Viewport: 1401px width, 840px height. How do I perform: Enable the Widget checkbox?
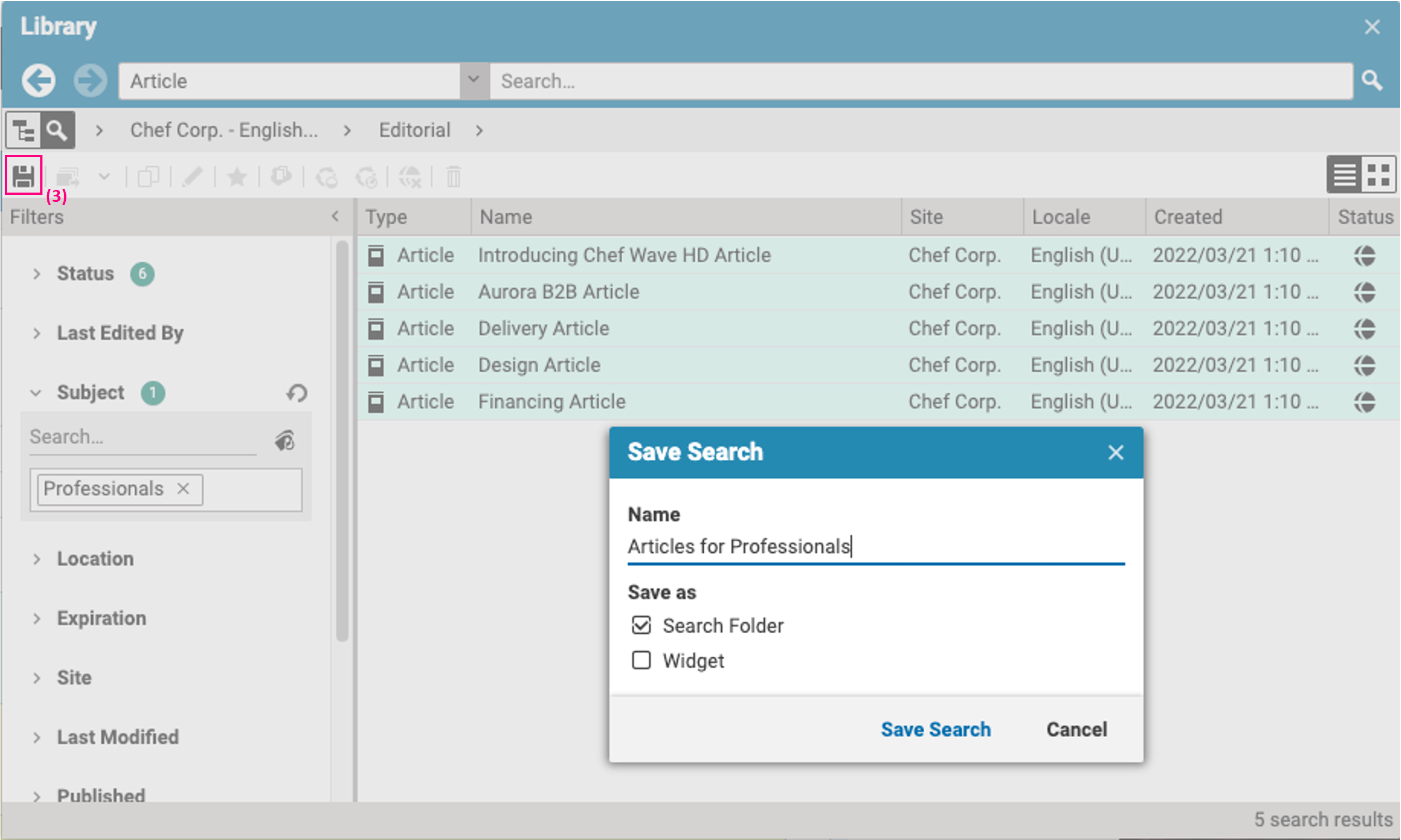pyautogui.click(x=641, y=660)
